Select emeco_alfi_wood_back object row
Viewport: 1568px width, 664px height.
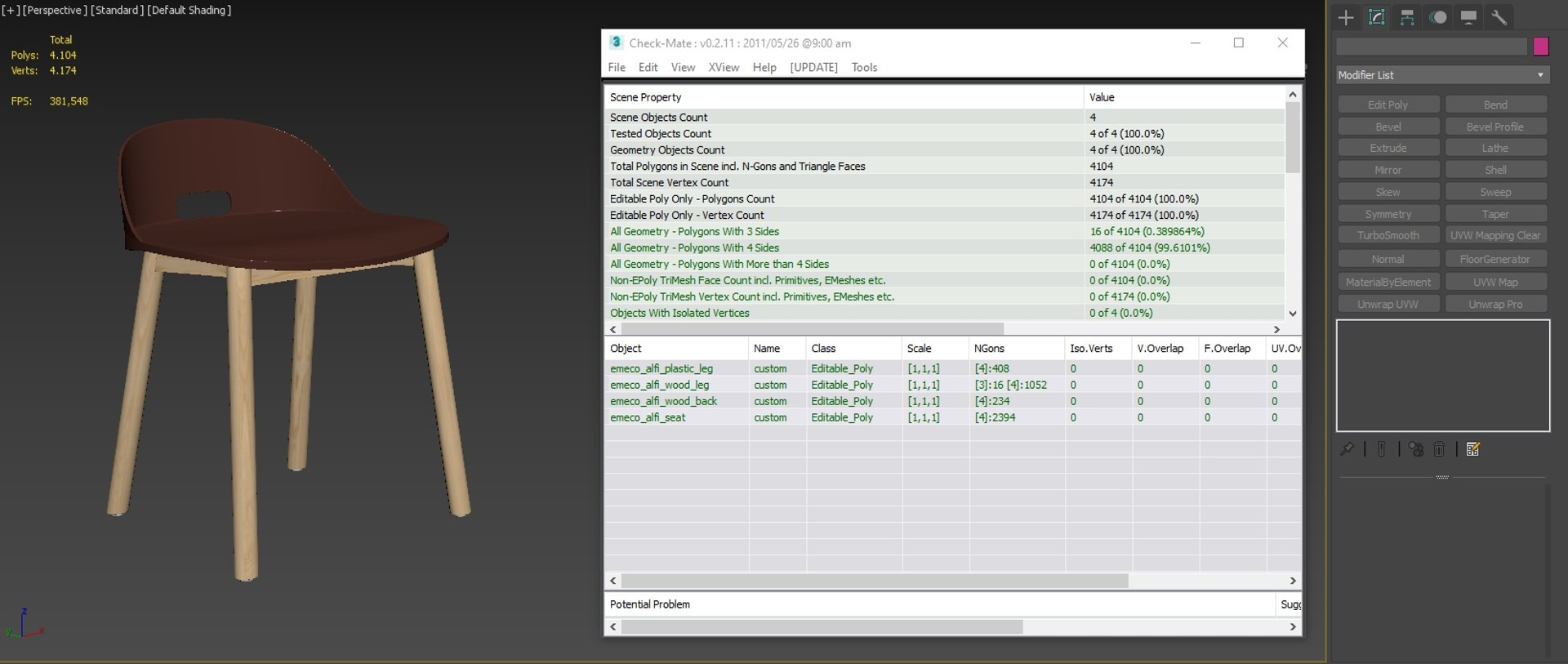point(952,401)
